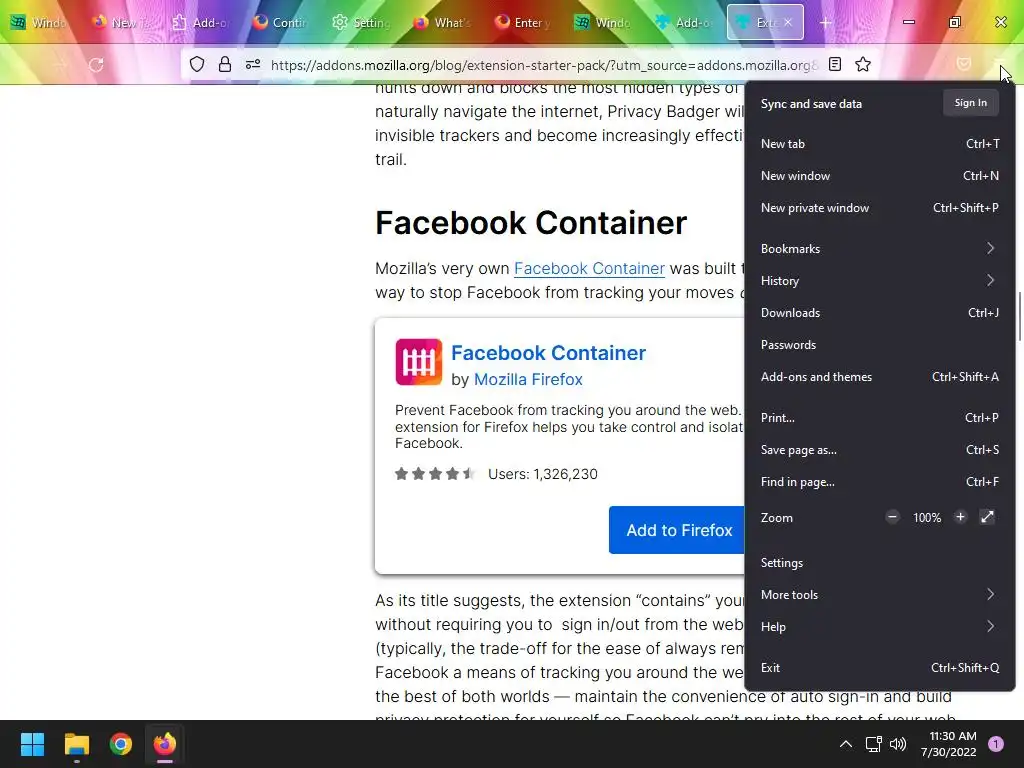Expand the History submenu
This screenshot has width=1024, height=768.
click(x=880, y=280)
